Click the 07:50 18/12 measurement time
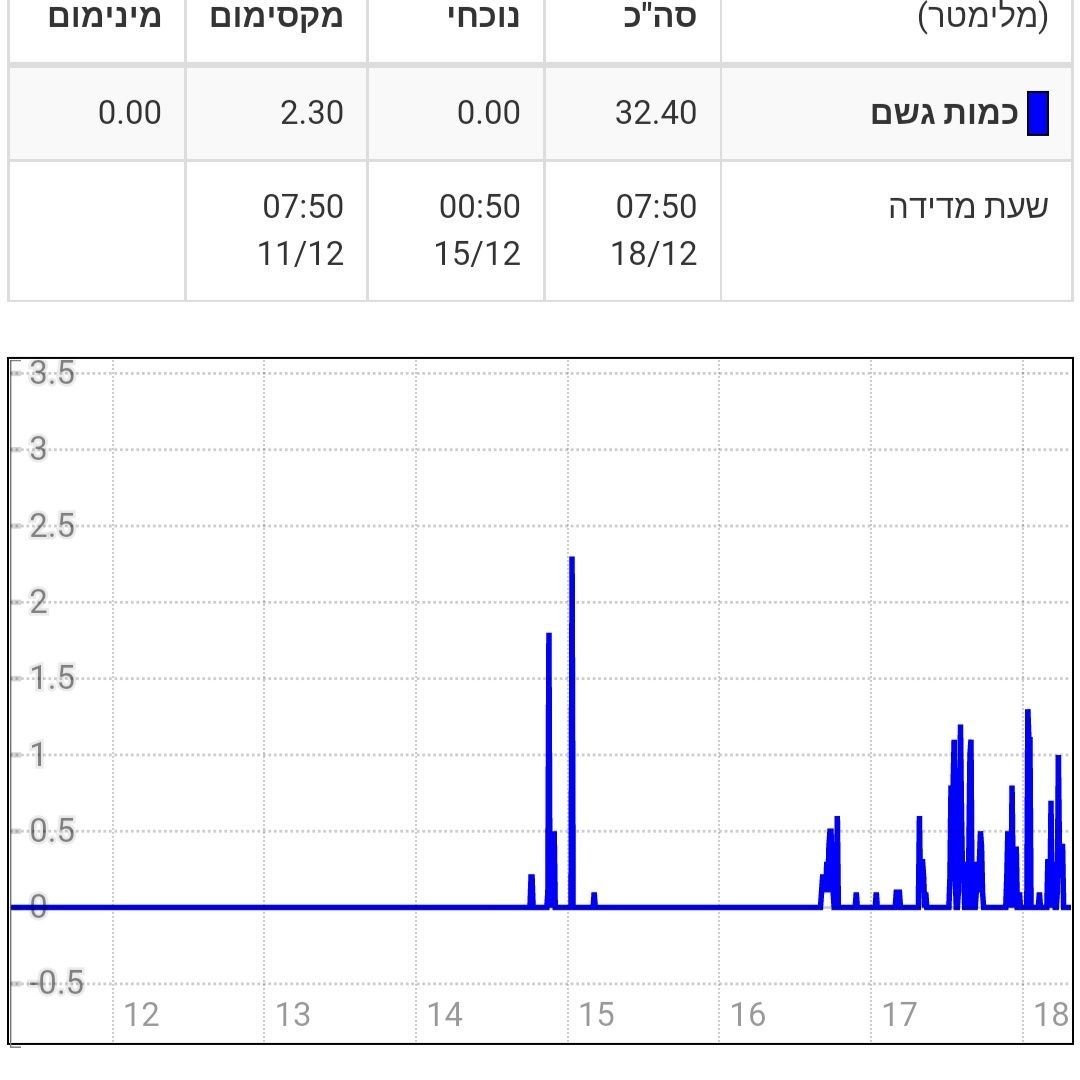Image resolution: width=1080 pixels, height=1080 pixels. 656,230
